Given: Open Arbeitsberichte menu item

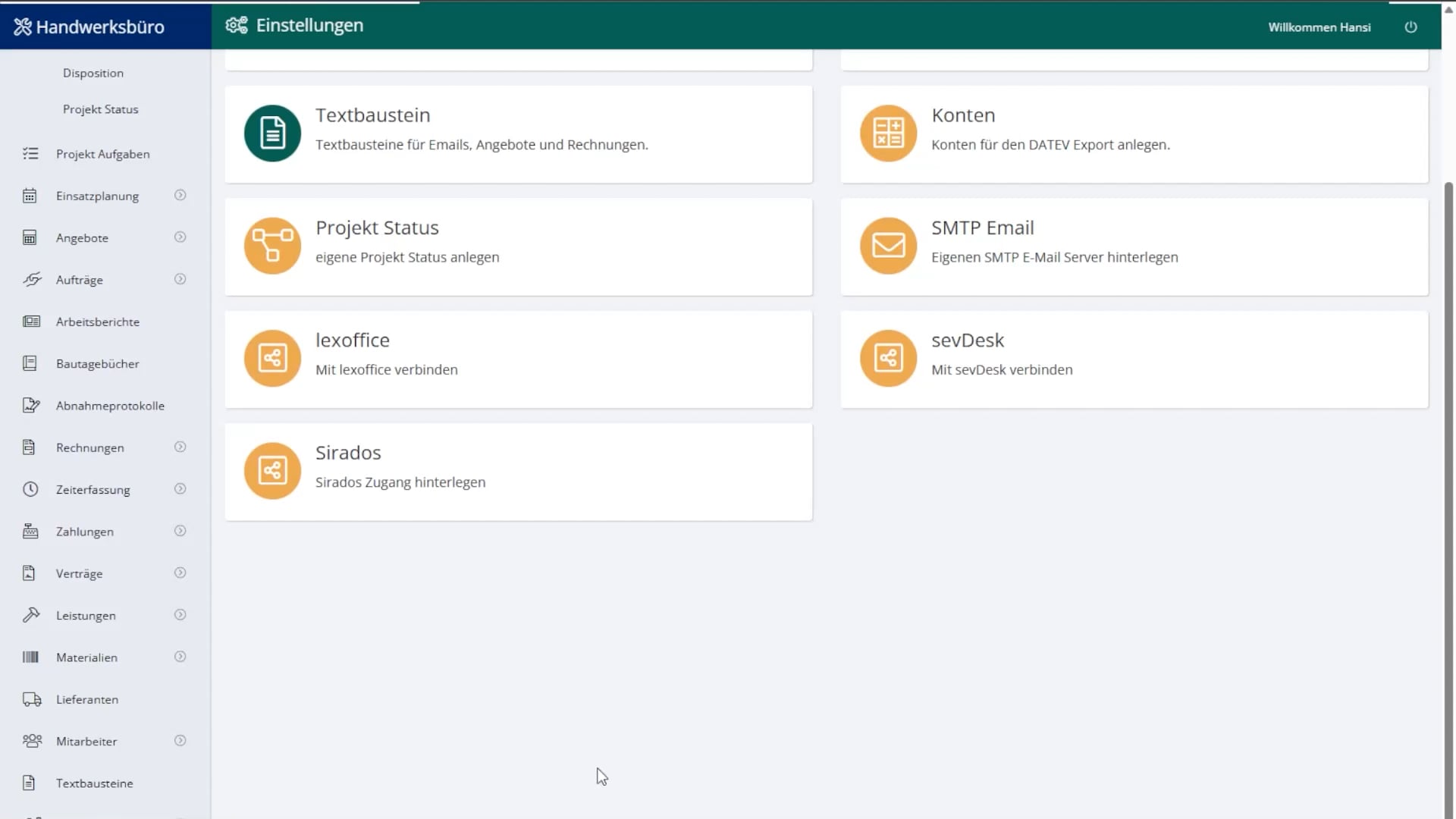Looking at the screenshot, I should tap(97, 322).
